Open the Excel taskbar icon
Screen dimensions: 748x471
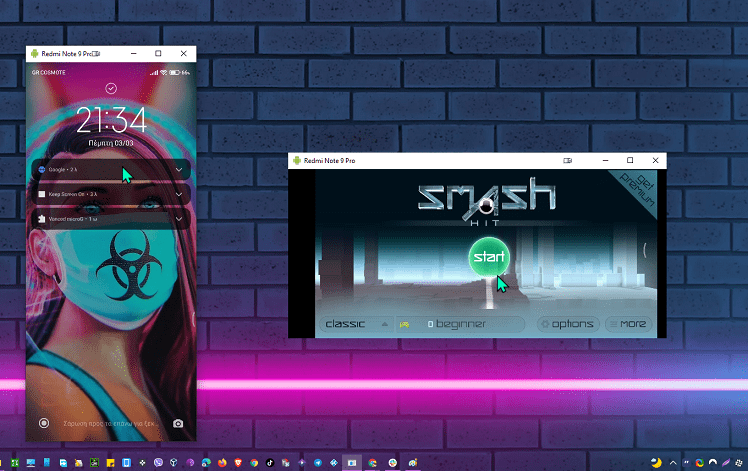(x=15, y=462)
